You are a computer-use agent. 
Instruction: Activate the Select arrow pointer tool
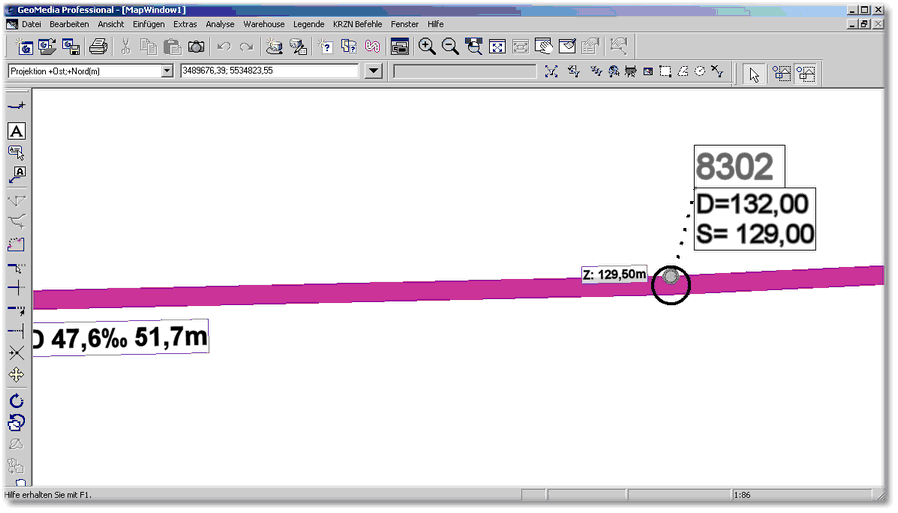pos(755,73)
